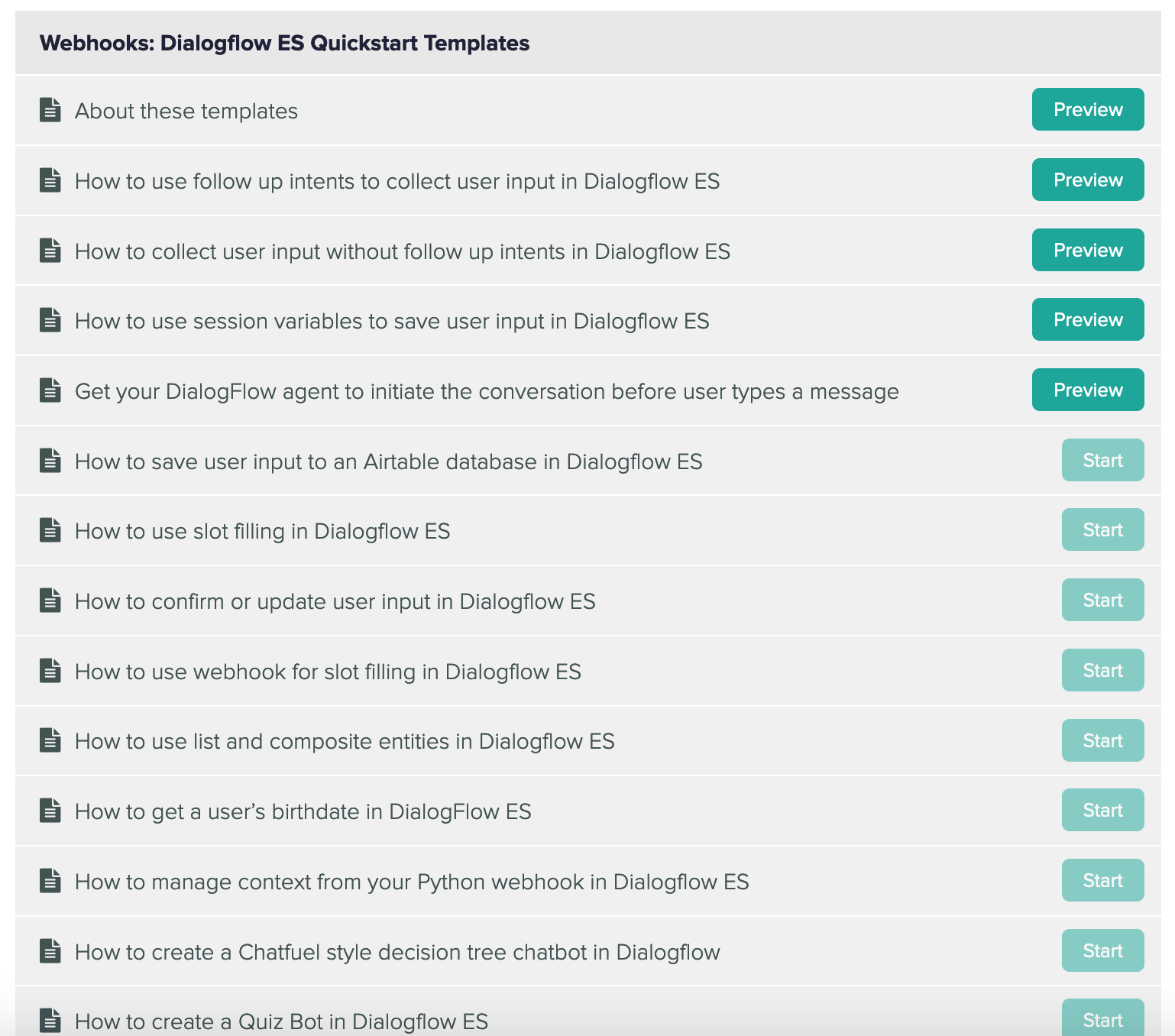Viewport: 1175px width, 1036px height.
Task: Click document icon for session variables lesson
Action: click(50, 320)
